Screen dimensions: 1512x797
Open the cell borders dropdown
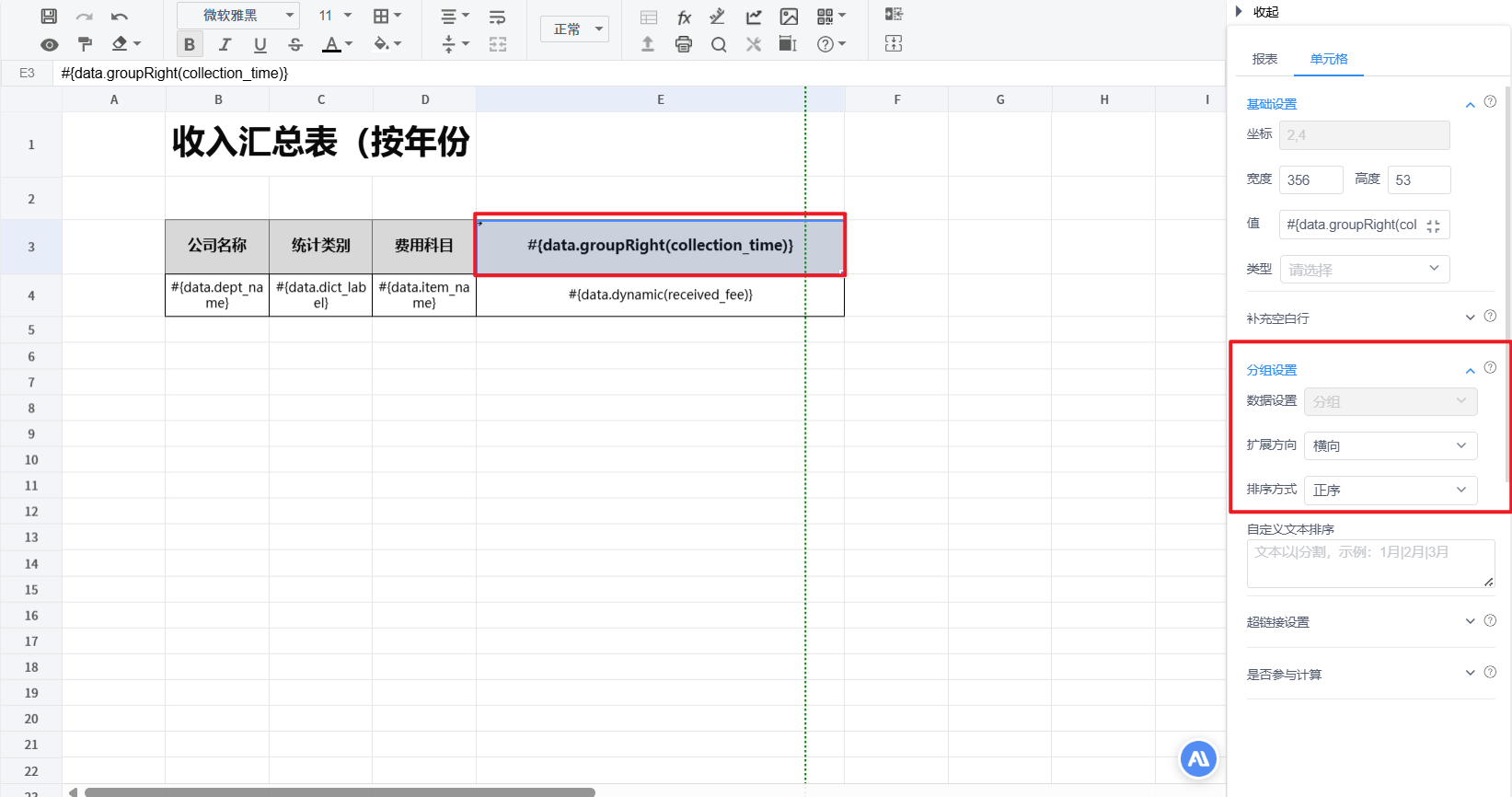coord(387,16)
